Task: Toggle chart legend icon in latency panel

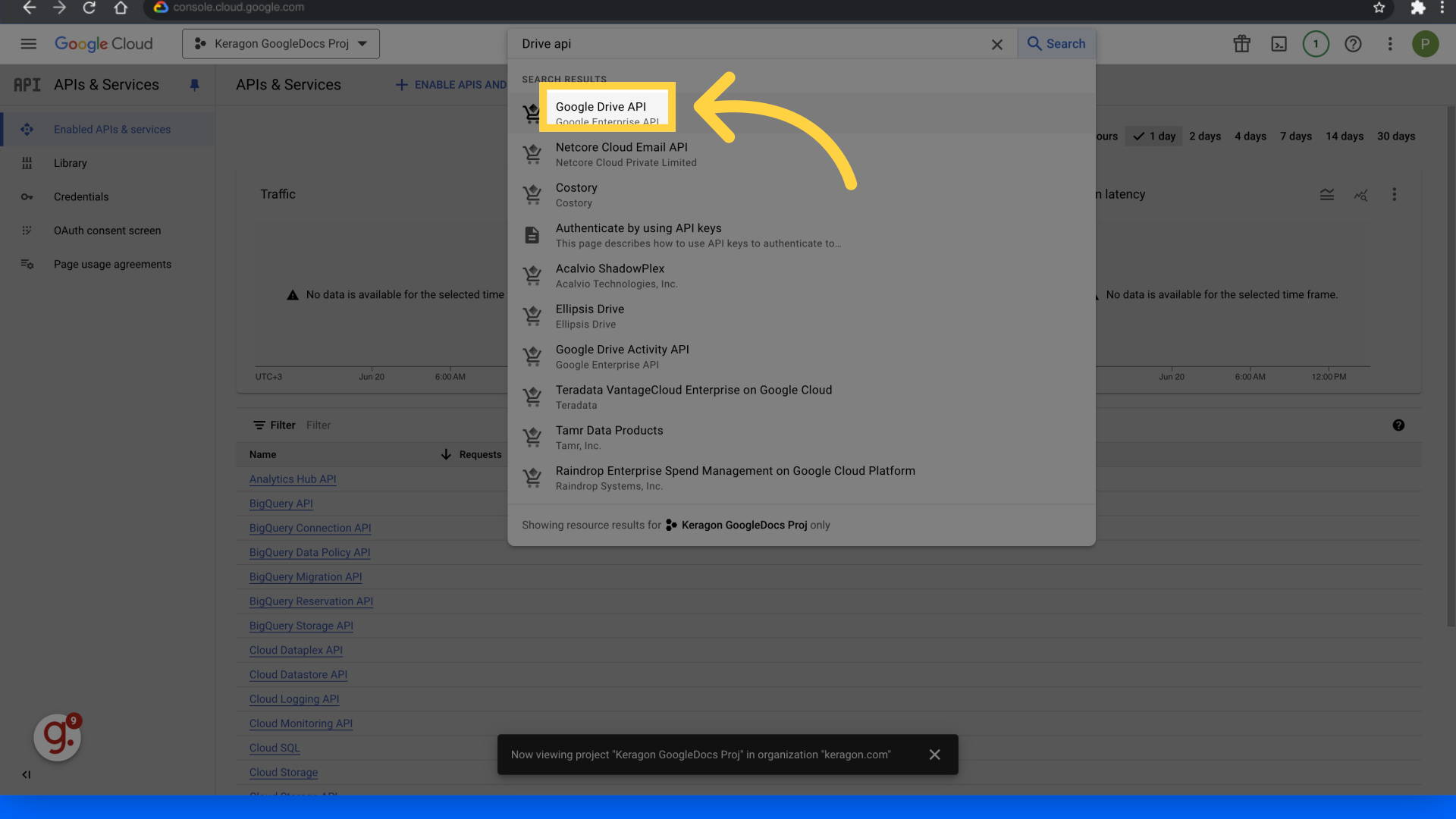Action: (x=1326, y=195)
